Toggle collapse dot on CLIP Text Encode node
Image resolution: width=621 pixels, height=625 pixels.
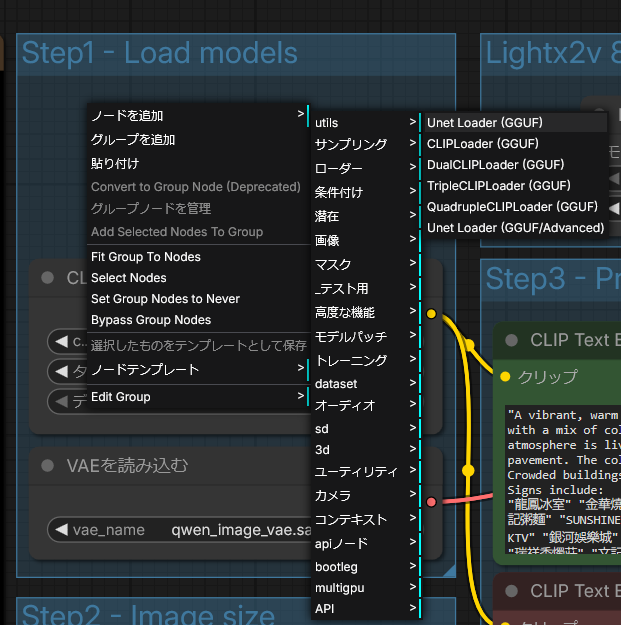pos(512,340)
